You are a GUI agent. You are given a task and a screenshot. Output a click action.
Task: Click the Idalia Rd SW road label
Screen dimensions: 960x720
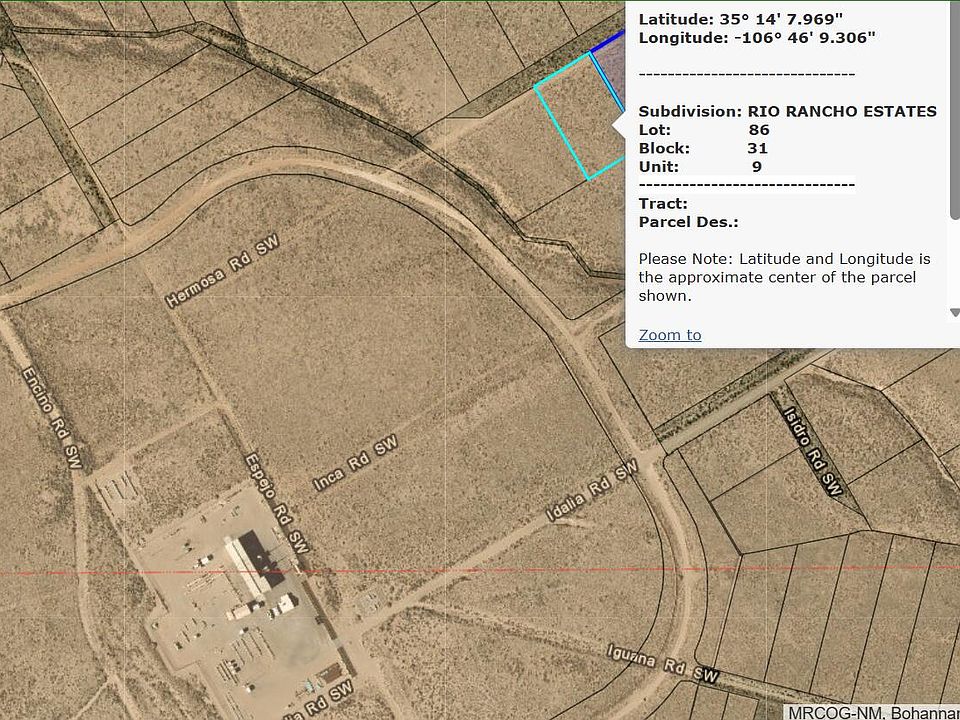pyautogui.click(x=592, y=491)
